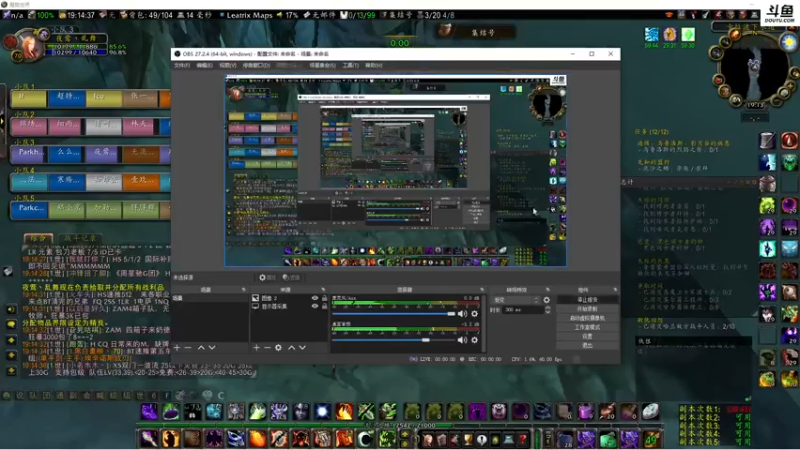The height and width of the screenshot is (450, 800).
Task: Pop out the Sources dock using its header icon
Action: coord(323,290)
